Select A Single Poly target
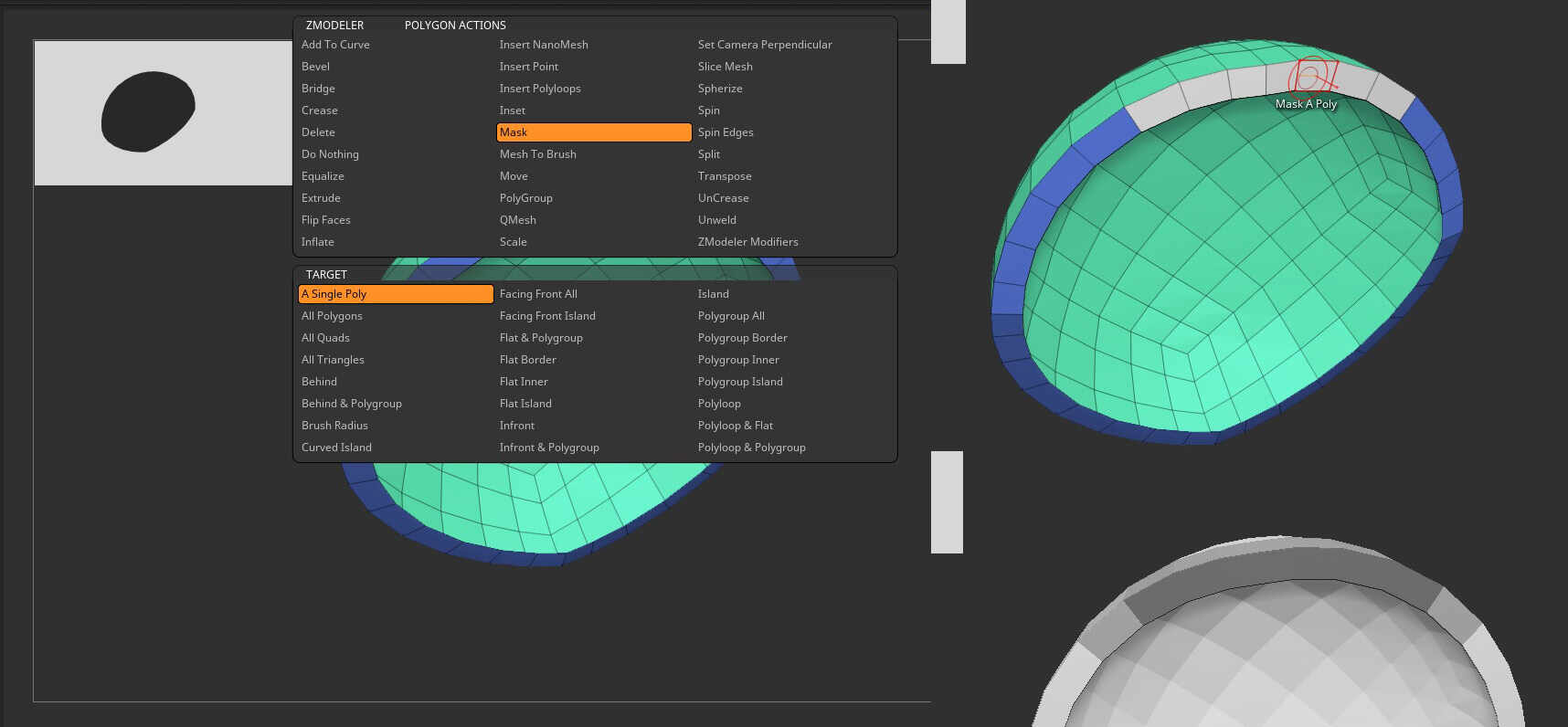Screen dimensions: 1568x727 396,294
